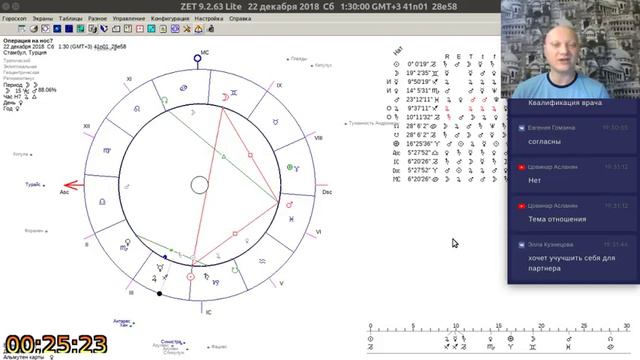Click the 10 mark on the degree scale
The image size is (640, 360).
(456, 326)
